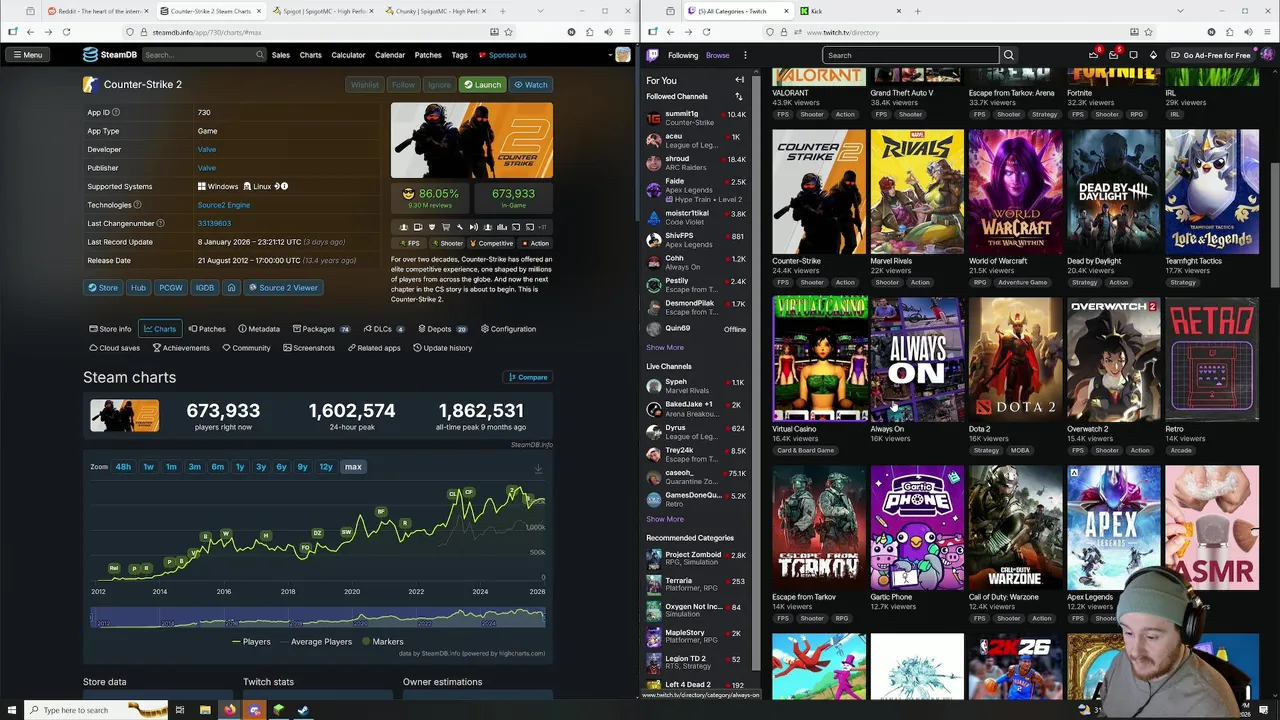Viewport: 1280px width, 720px height.
Task: Select the max chart zoom range
Action: coord(353,467)
